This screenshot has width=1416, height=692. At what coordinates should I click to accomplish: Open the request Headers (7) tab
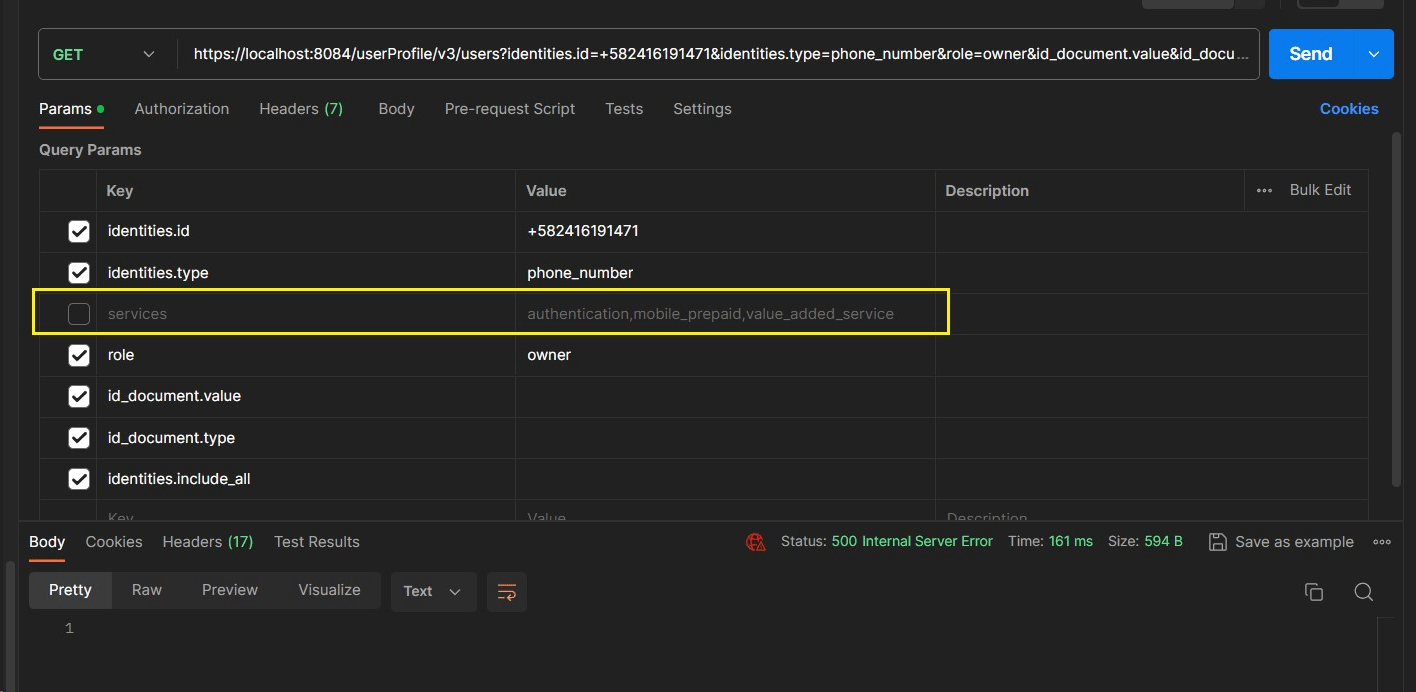301,109
